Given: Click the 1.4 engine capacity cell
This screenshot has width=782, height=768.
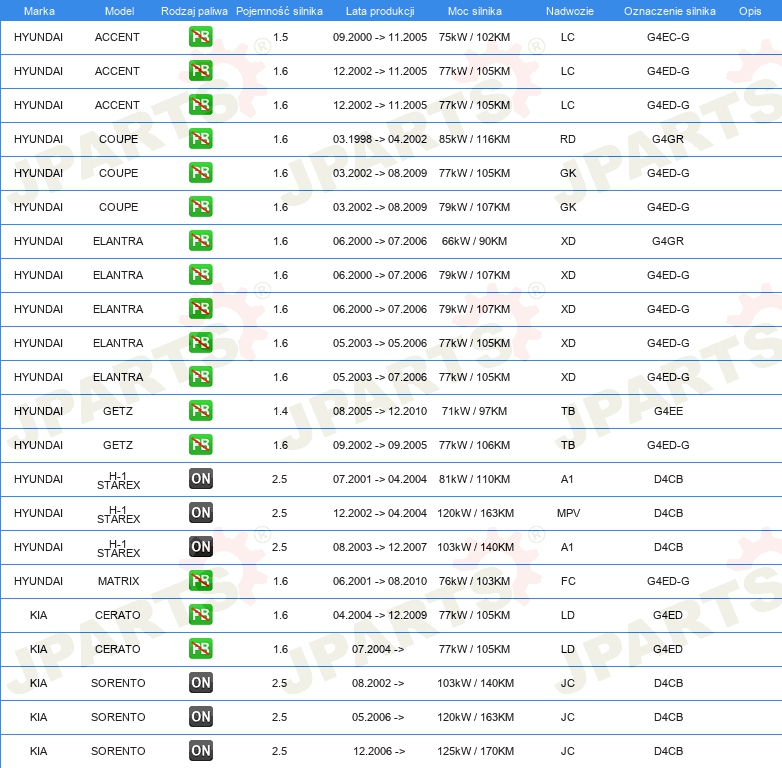Looking at the screenshot, I should click(280, 411).
